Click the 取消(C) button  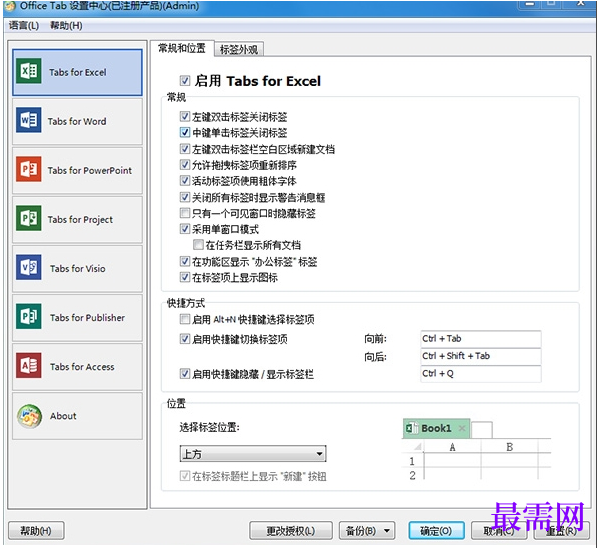[499, 531]
